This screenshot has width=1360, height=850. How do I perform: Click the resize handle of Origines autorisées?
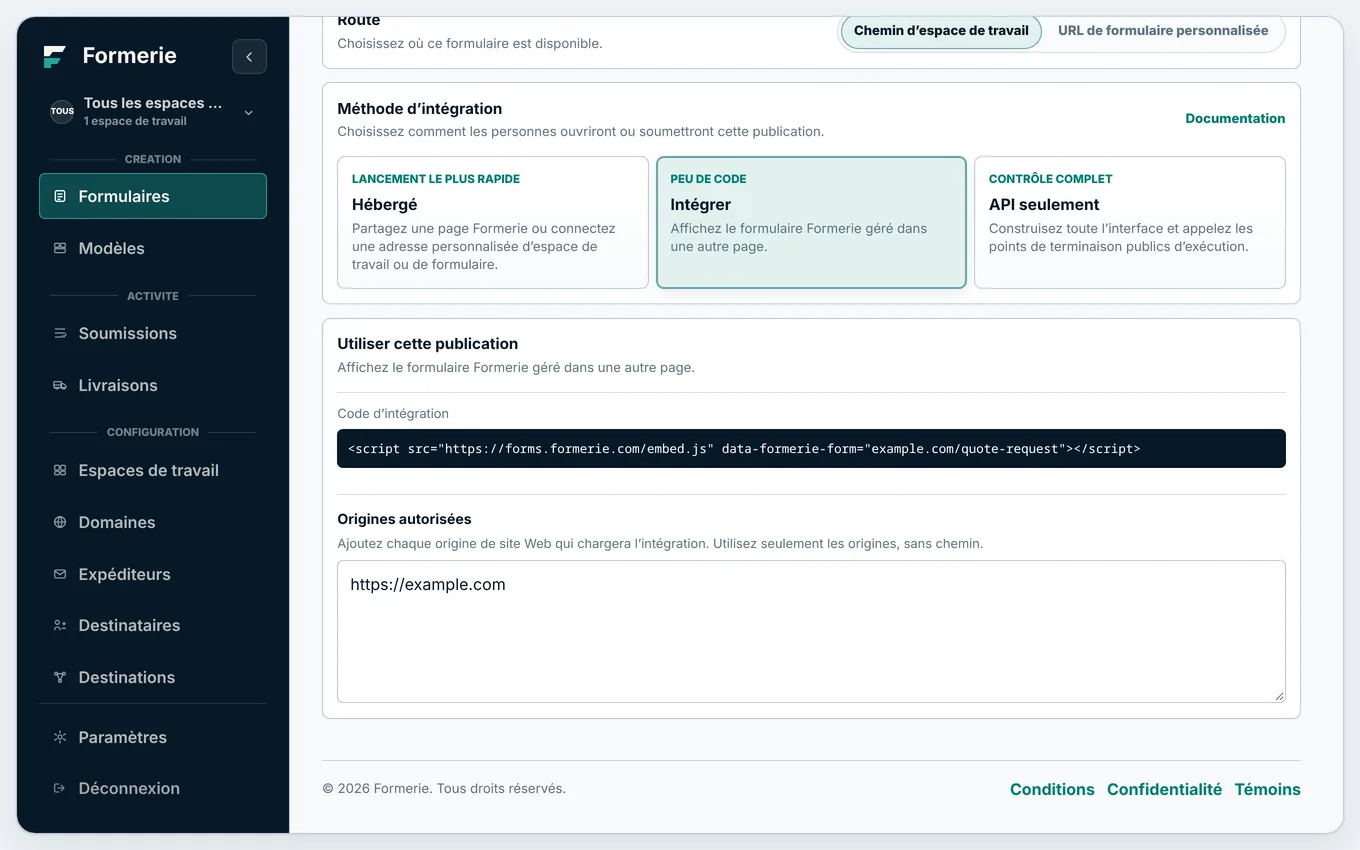click(1278, 695)
